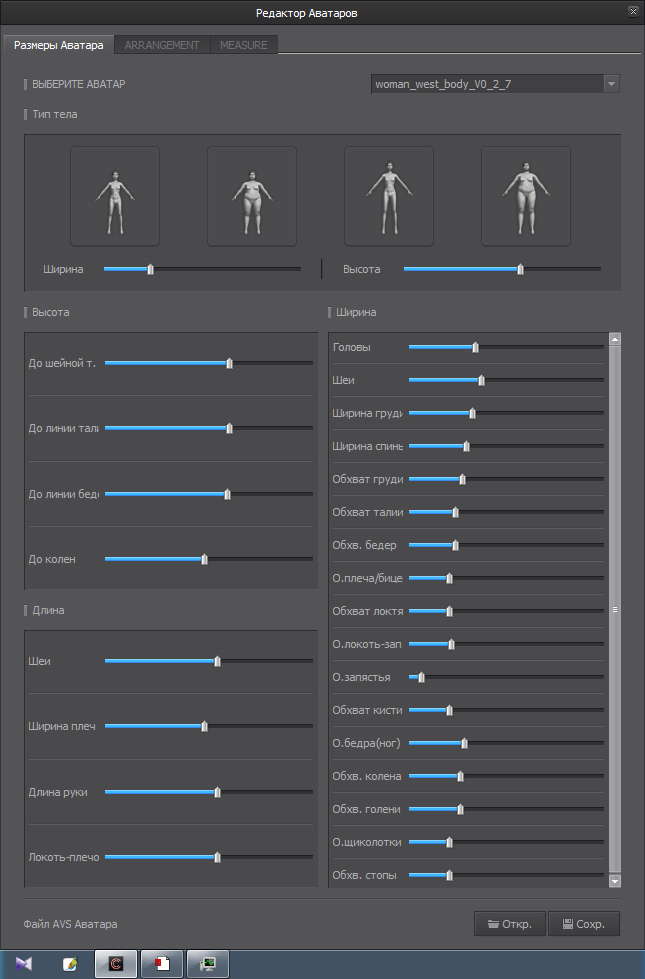Select the slim short body type thumbnail
Image resolution: width=645 pixels, height=979 pixels.
click(x=115, y=196)
